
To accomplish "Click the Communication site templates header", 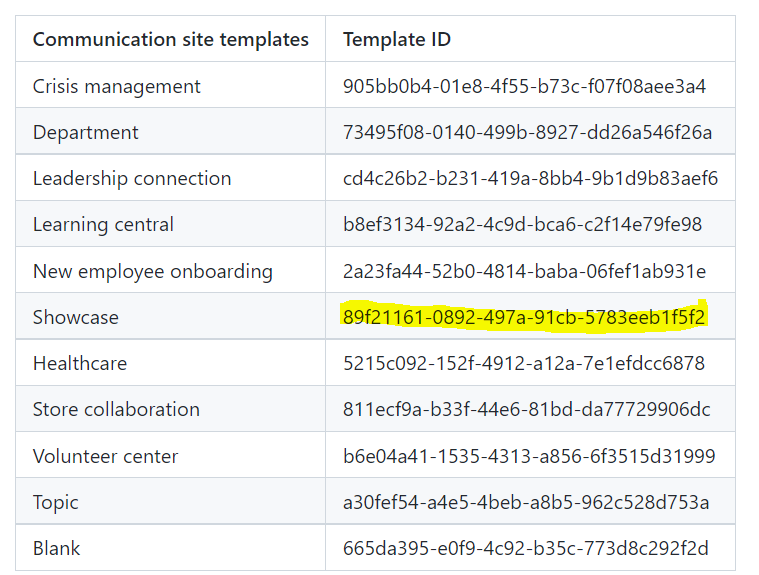I will click(x=170, y=39).
